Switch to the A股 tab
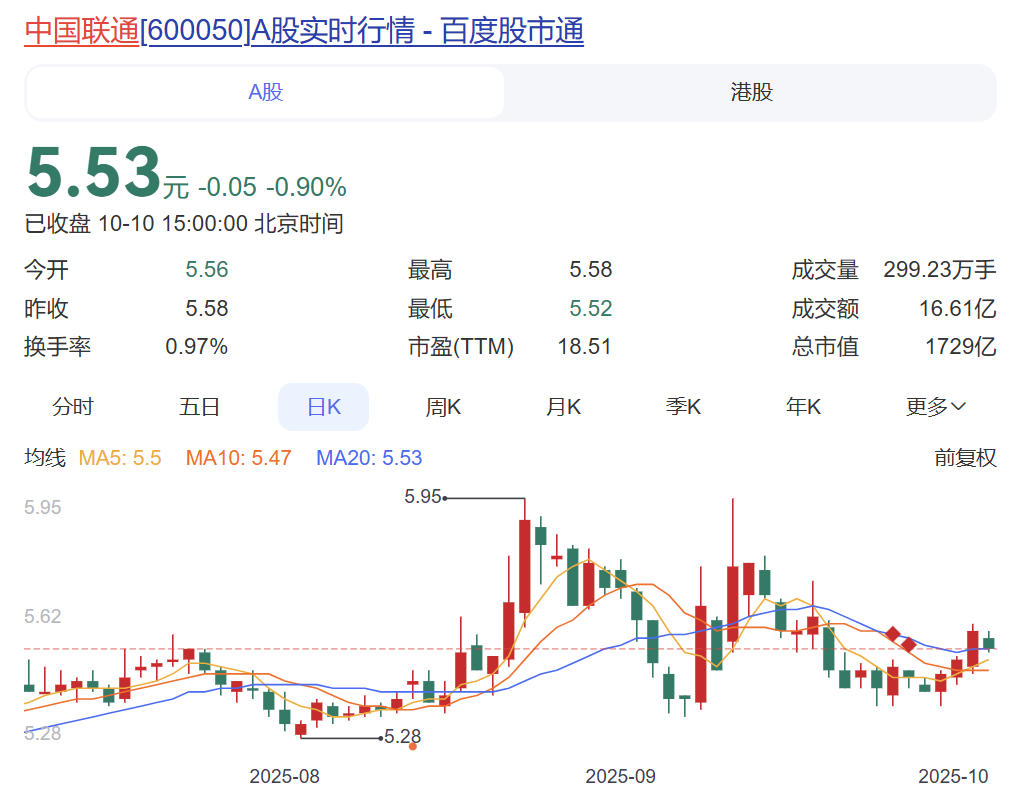This screenshot has width=1016, height=806. point(266,93)
